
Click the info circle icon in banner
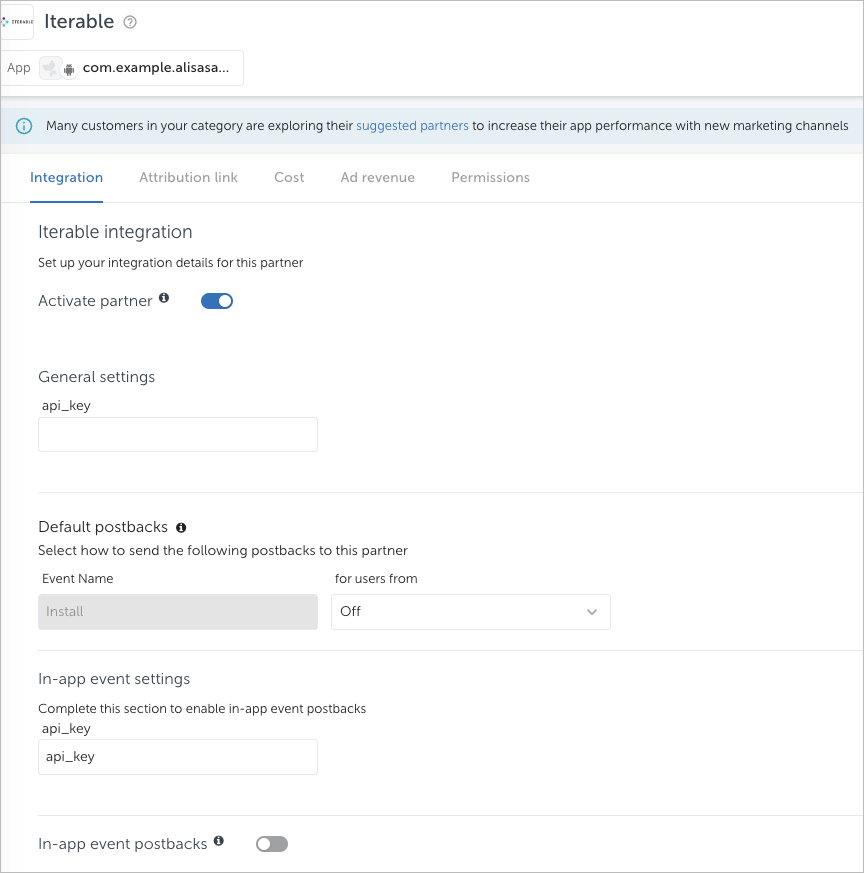point(23,126)
